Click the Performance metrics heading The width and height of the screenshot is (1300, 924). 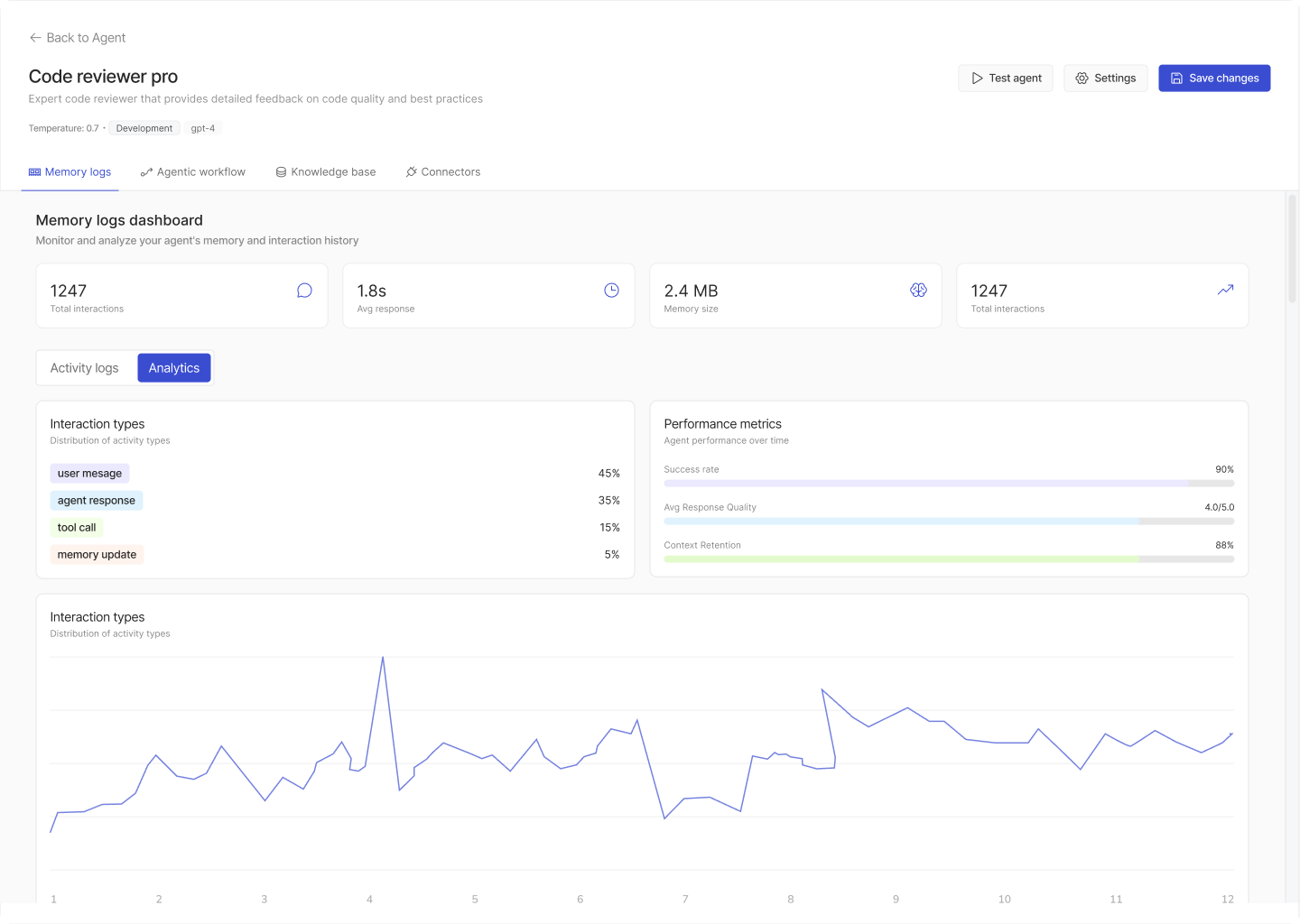[x=723, y=424]
